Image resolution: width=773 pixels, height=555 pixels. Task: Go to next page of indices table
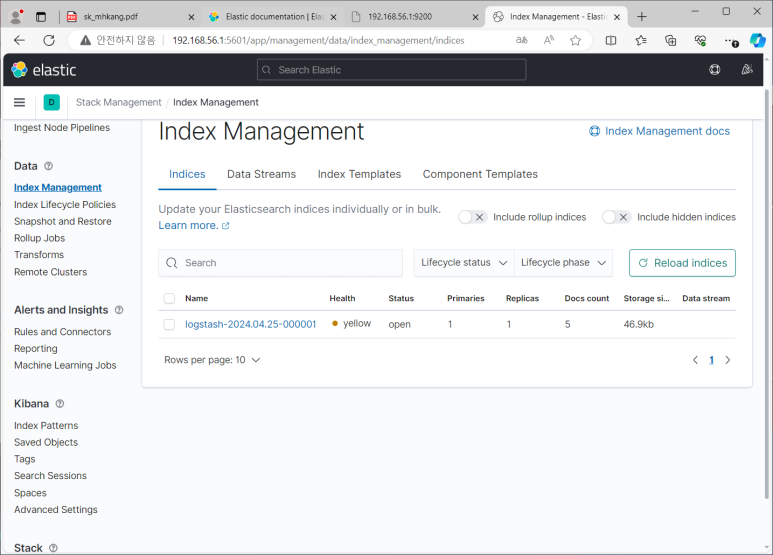pos(728,360)
